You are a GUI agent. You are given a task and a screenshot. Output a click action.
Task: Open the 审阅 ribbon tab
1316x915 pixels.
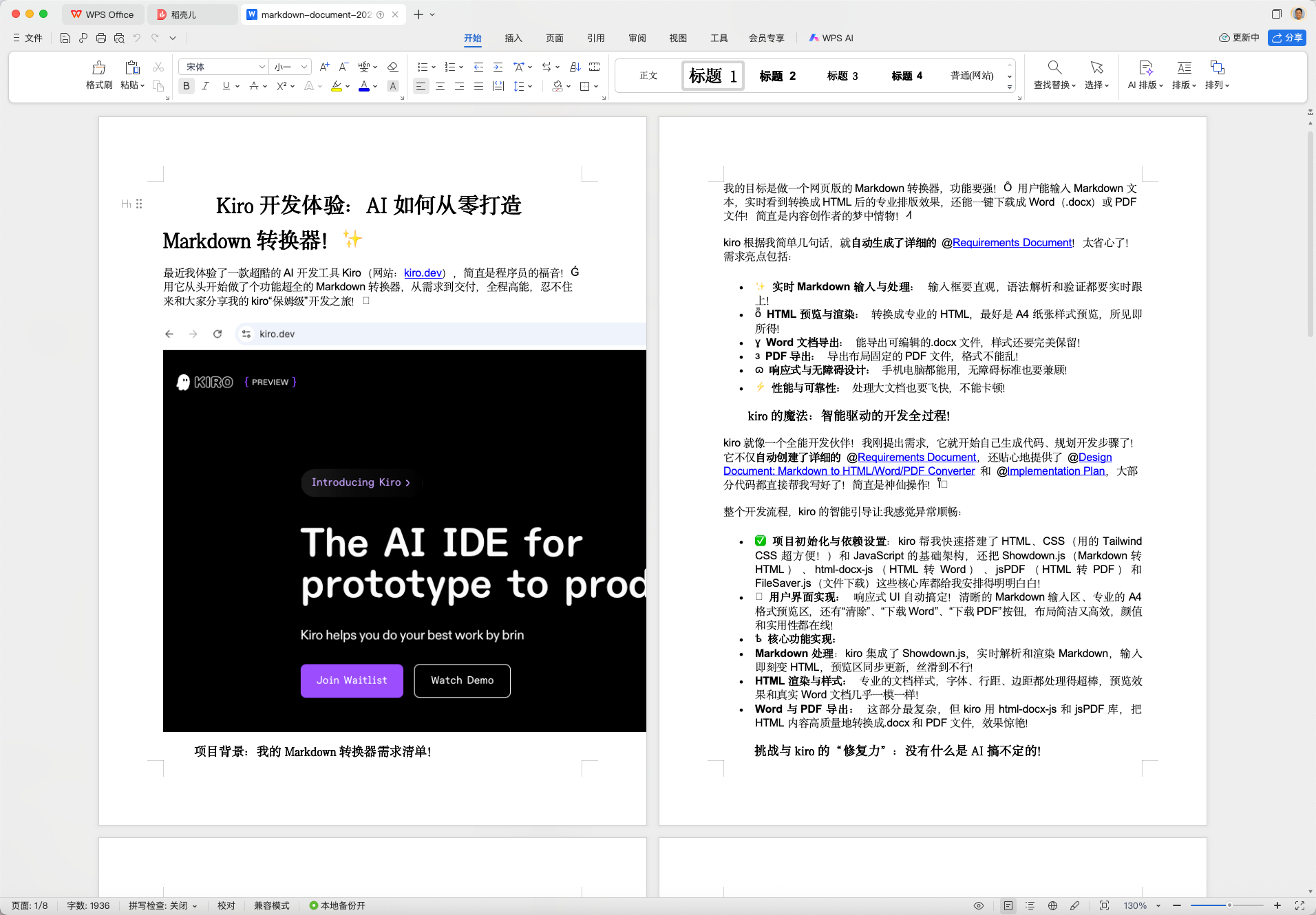pyautogui.click(x=637, y=38)
